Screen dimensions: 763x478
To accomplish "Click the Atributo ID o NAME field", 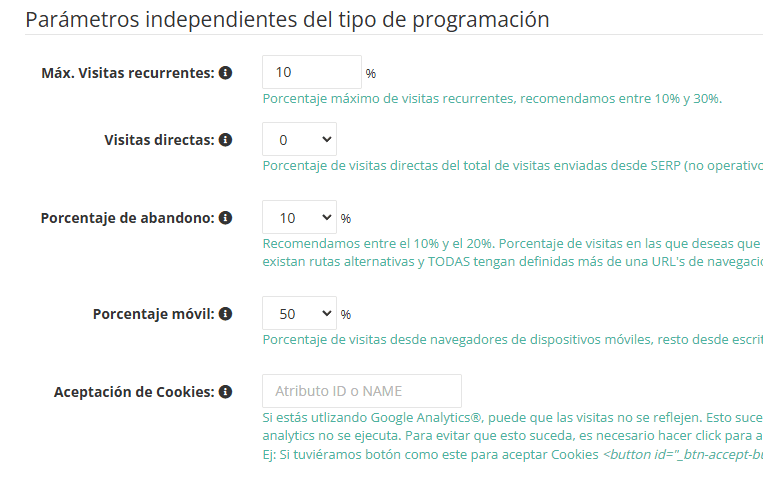I will pos(361,391).
